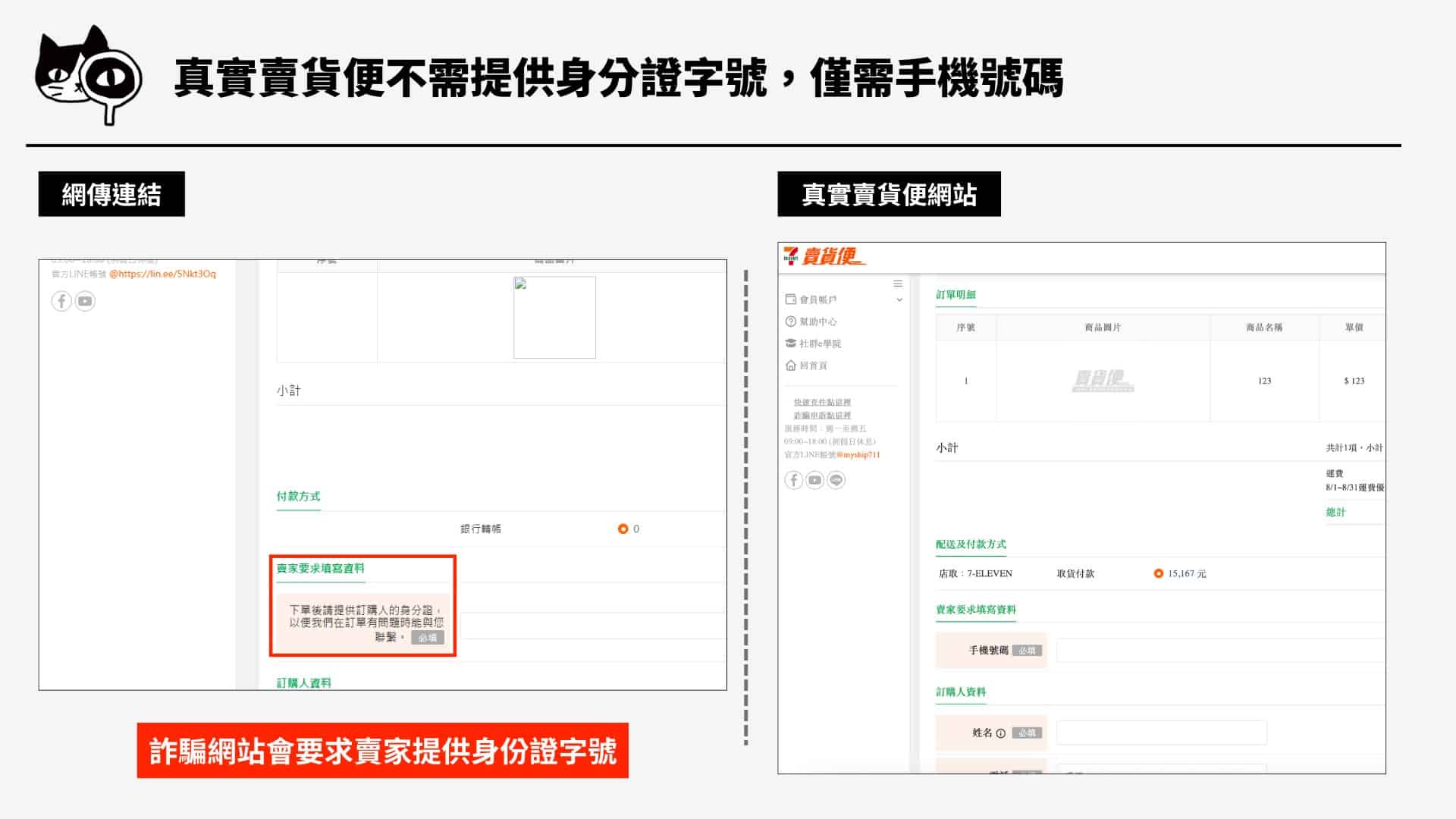Click 訂購人資料 heading on fake site

303,683
